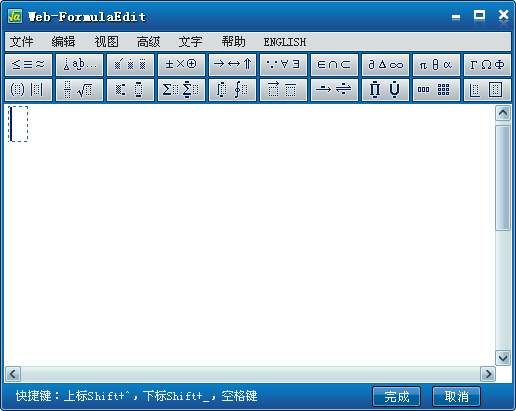The height and width of the screenshot is (411, 516).
Task: Switch language via ENGLISH menu item
Action: [285, 42]
